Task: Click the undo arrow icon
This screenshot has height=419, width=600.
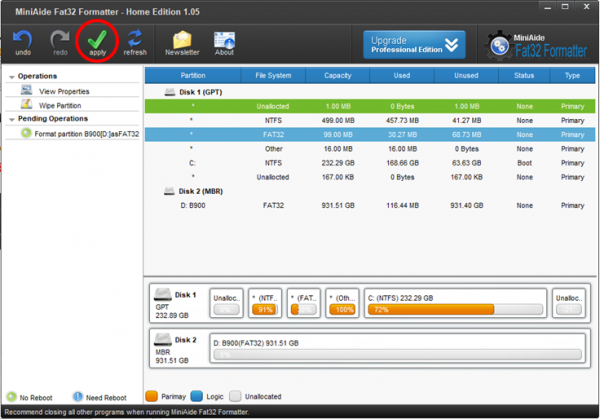Action: coord(22,38)
